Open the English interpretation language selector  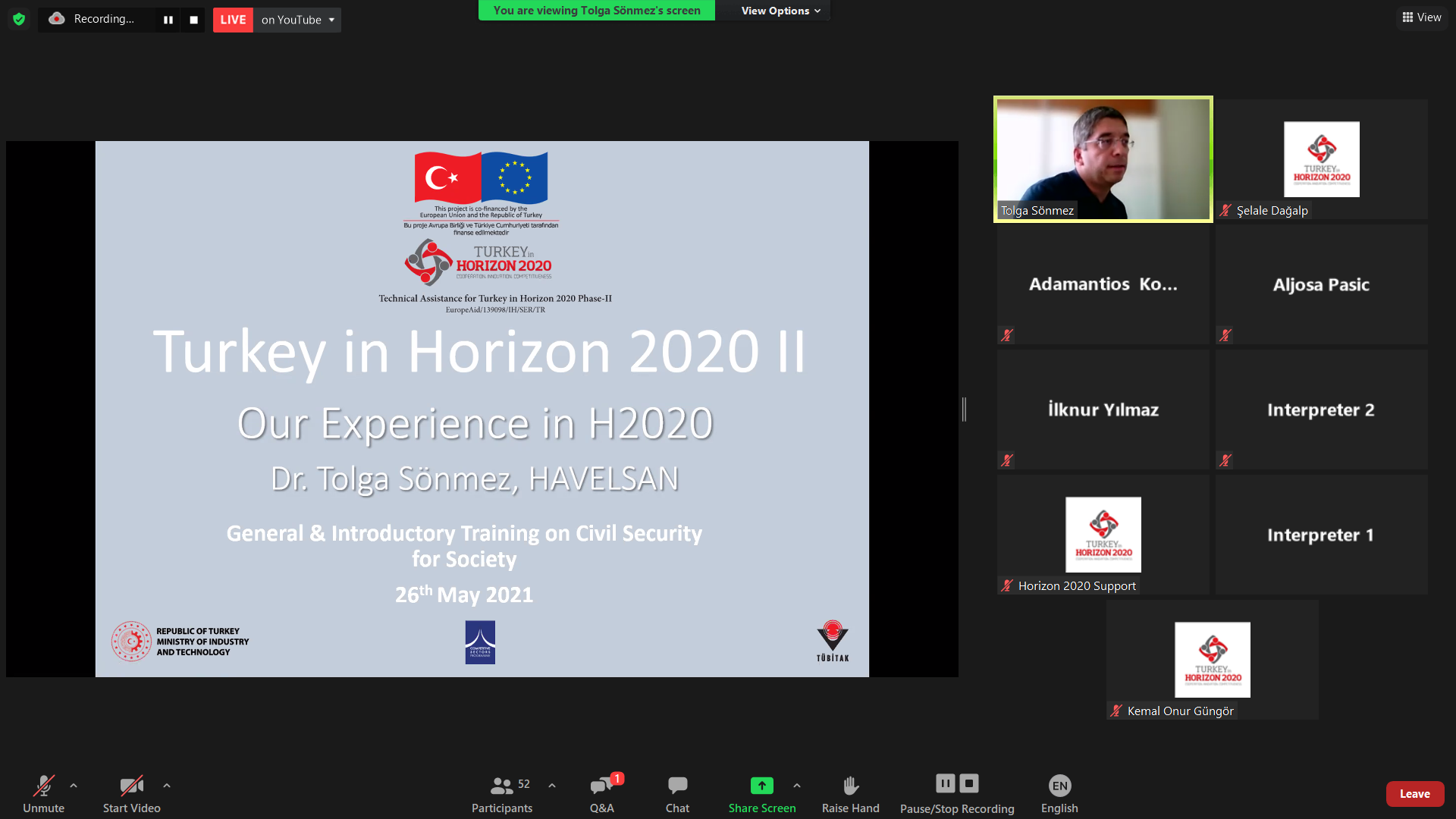coord(1059,793)
